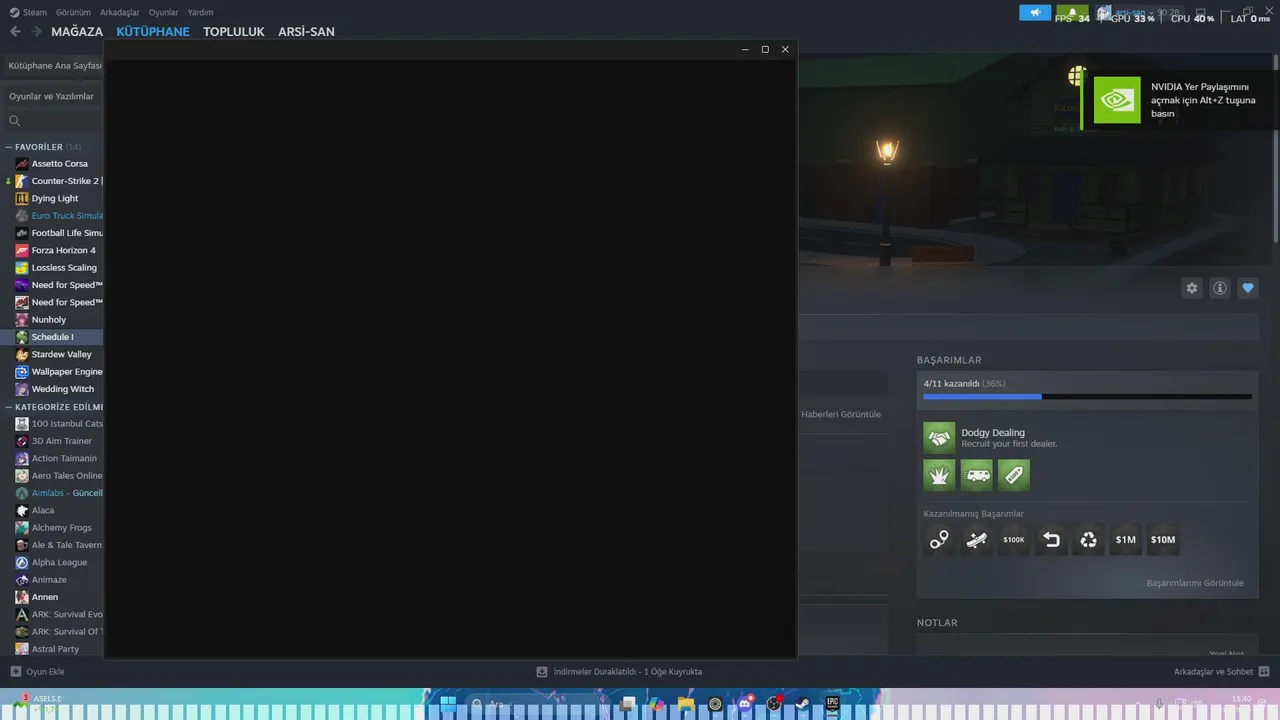Screen dimensions: 1280x720
Task: Toggle favorite heart for Schedule I
Action: coord(1248,288)
